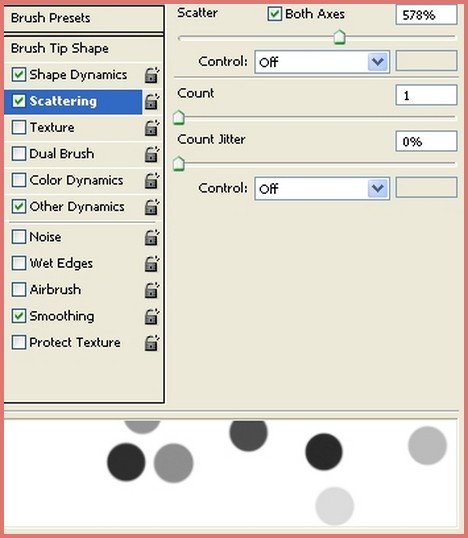Click the lock icon beside Shape Dynamics
The height and width of the screenshot is (538, 468).
151,75
